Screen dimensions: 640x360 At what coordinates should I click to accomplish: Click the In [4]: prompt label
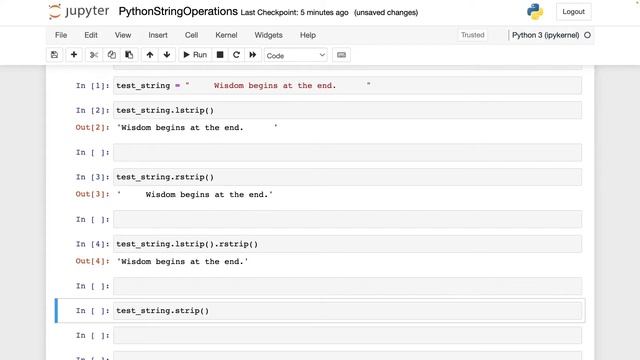pyautogui.click(x=93, y=244)
